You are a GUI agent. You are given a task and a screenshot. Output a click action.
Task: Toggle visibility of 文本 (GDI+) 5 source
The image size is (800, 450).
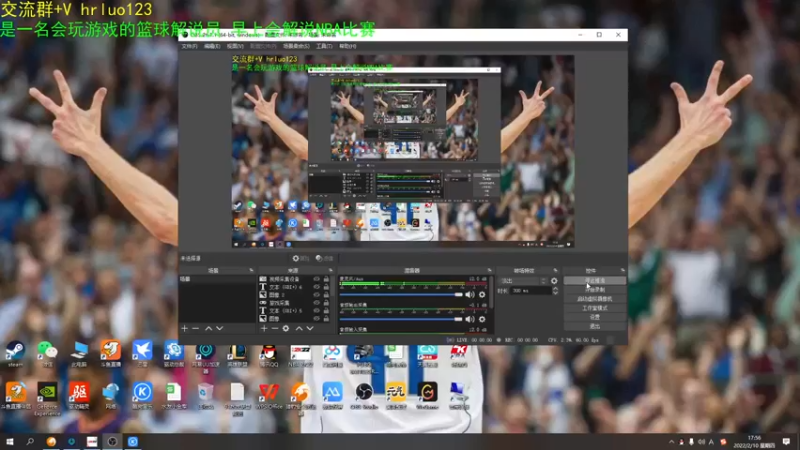pyautogui.click(x=316, y=310)
